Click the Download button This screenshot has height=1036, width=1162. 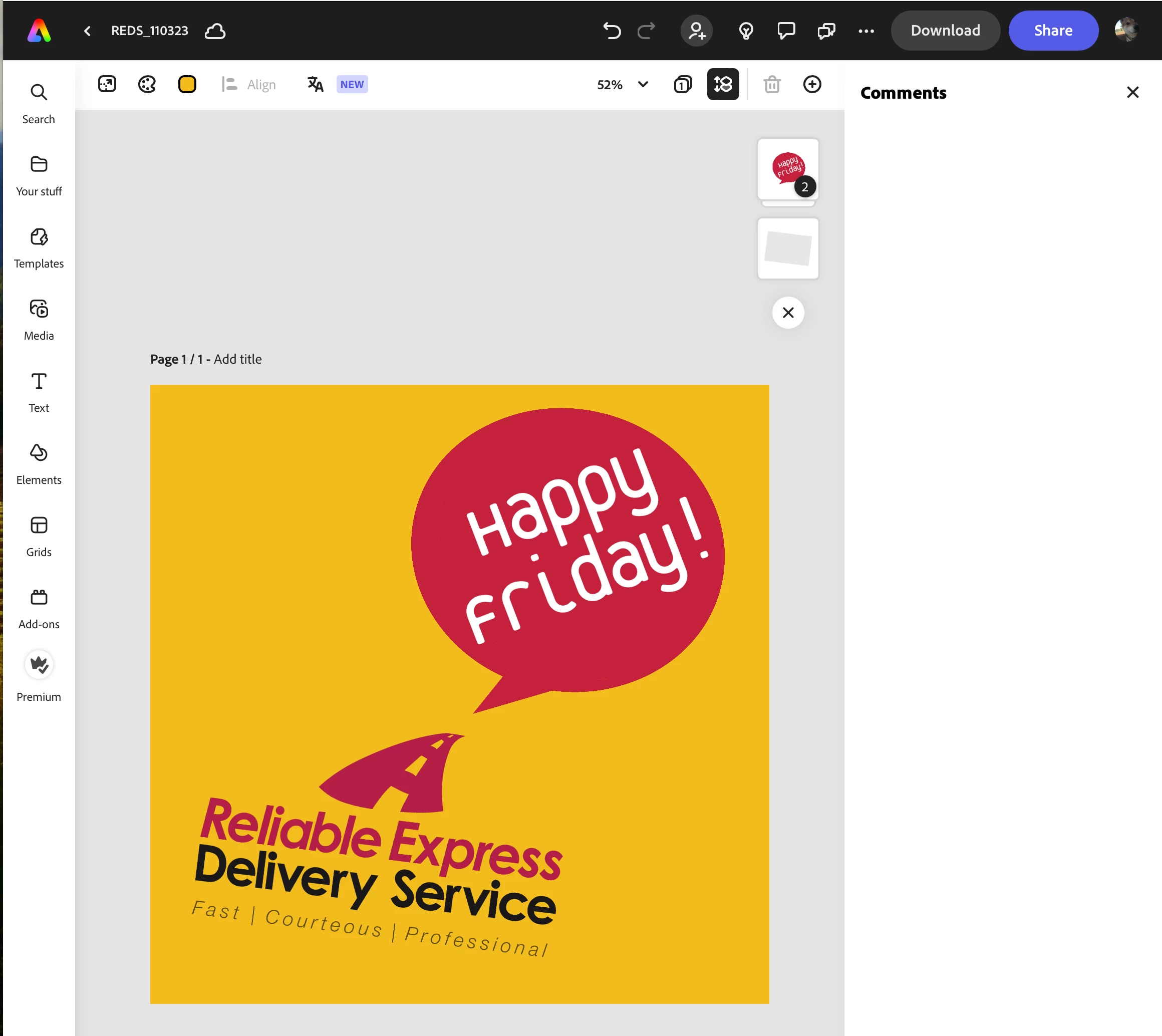[945, 31]
